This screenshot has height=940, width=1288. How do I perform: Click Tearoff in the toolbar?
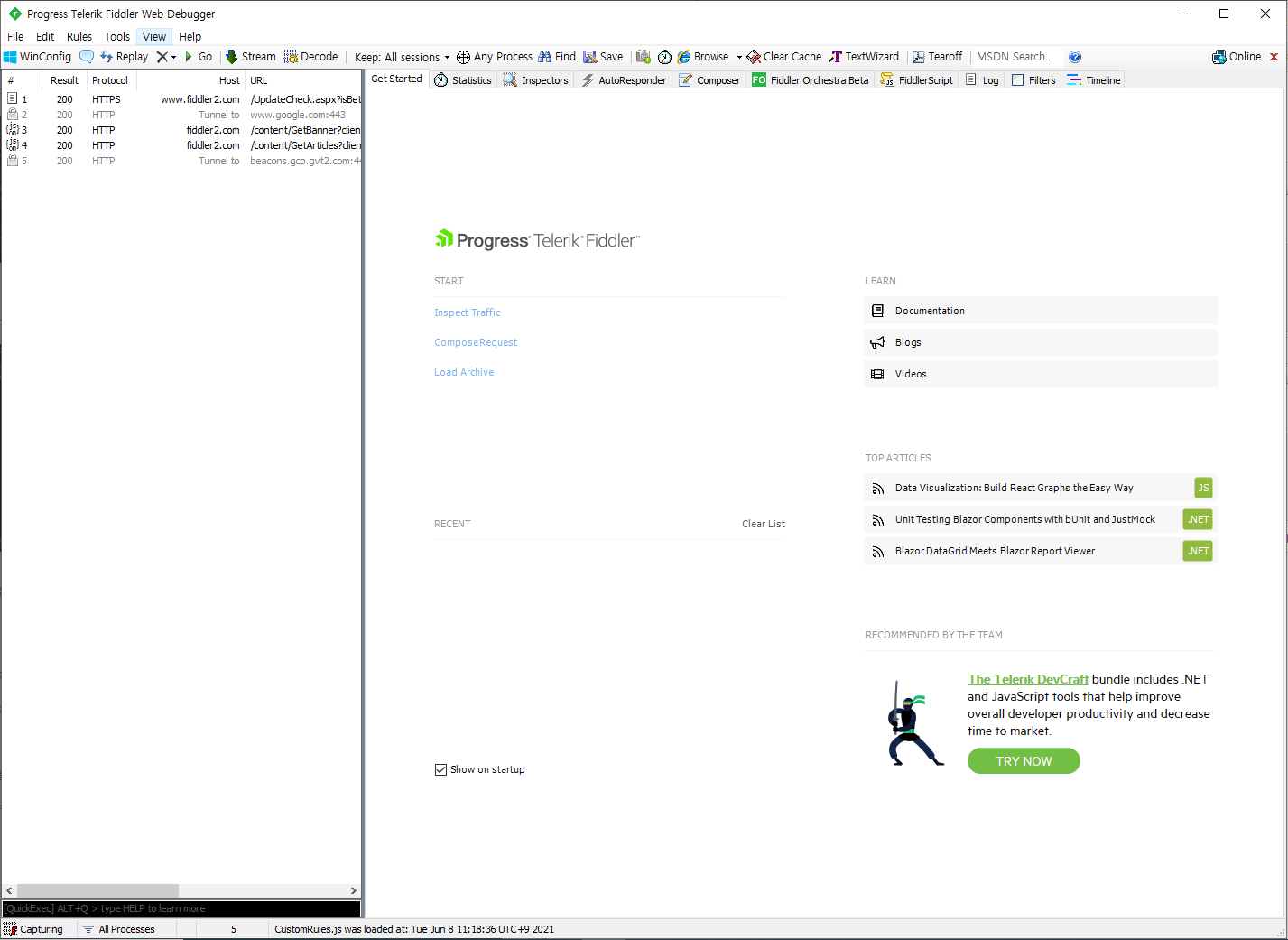point(937,56)
